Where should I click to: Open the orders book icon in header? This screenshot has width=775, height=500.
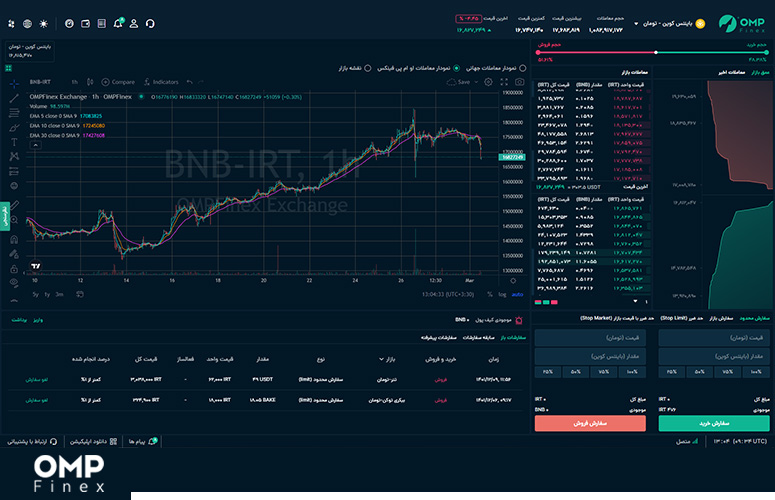(x=102, y=23)
